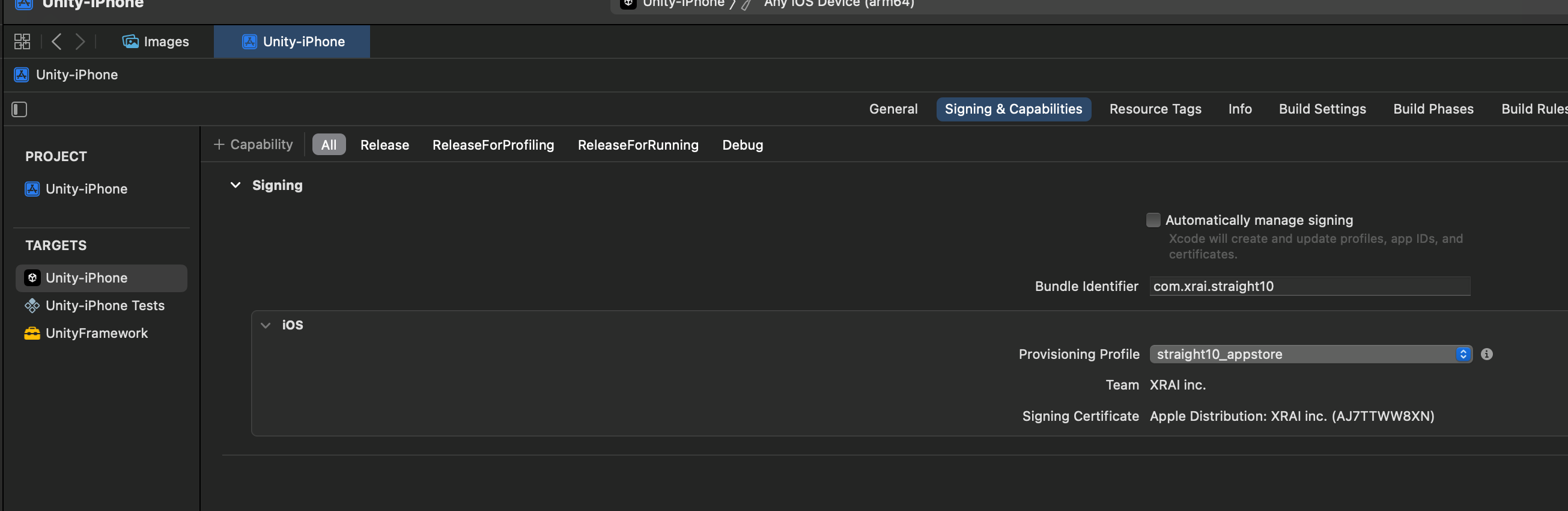The height and width of the screenshot is (511, 1568).
Task: Open the related items grid menu
Action: [22, 41]
